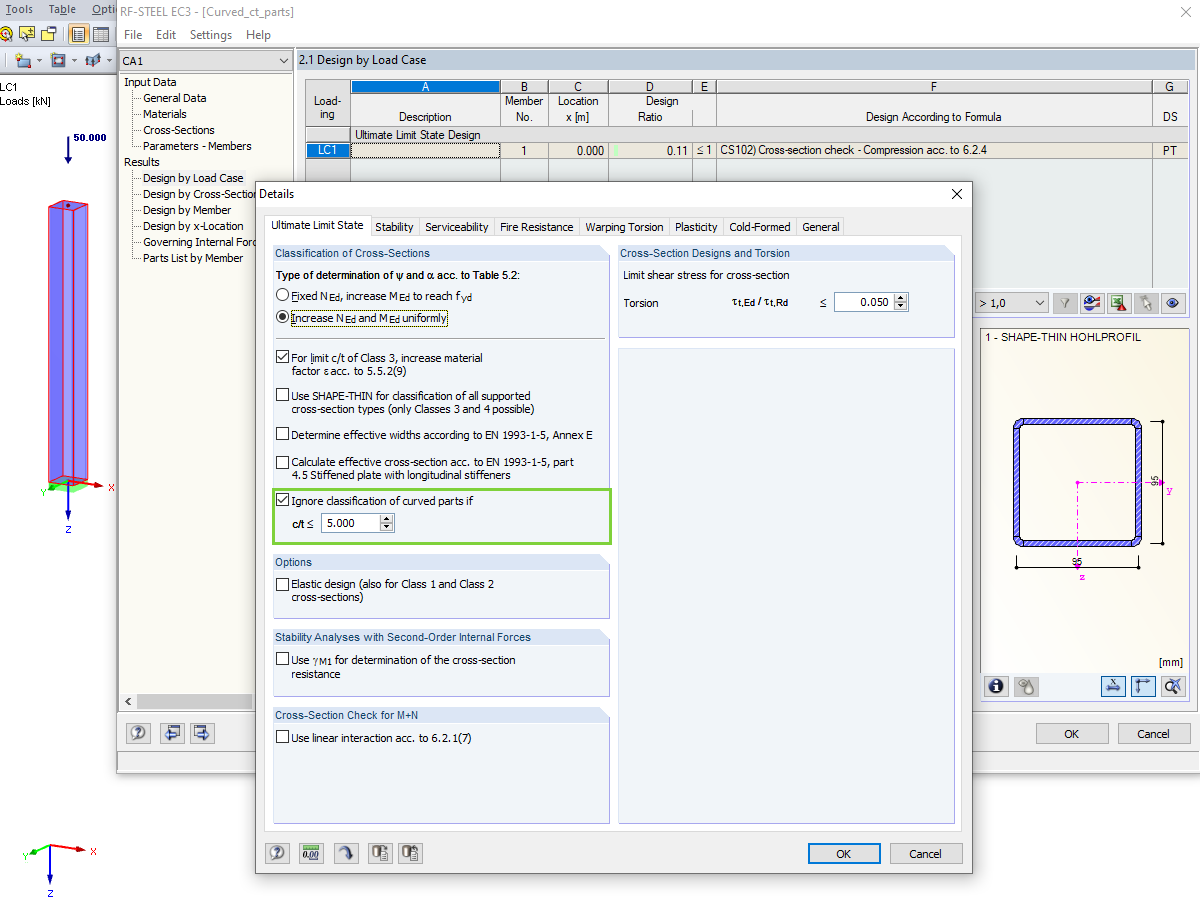
Task: Select 'Parts List by Member' tree item
Action: pyautogui.click(x=193, y=258)
